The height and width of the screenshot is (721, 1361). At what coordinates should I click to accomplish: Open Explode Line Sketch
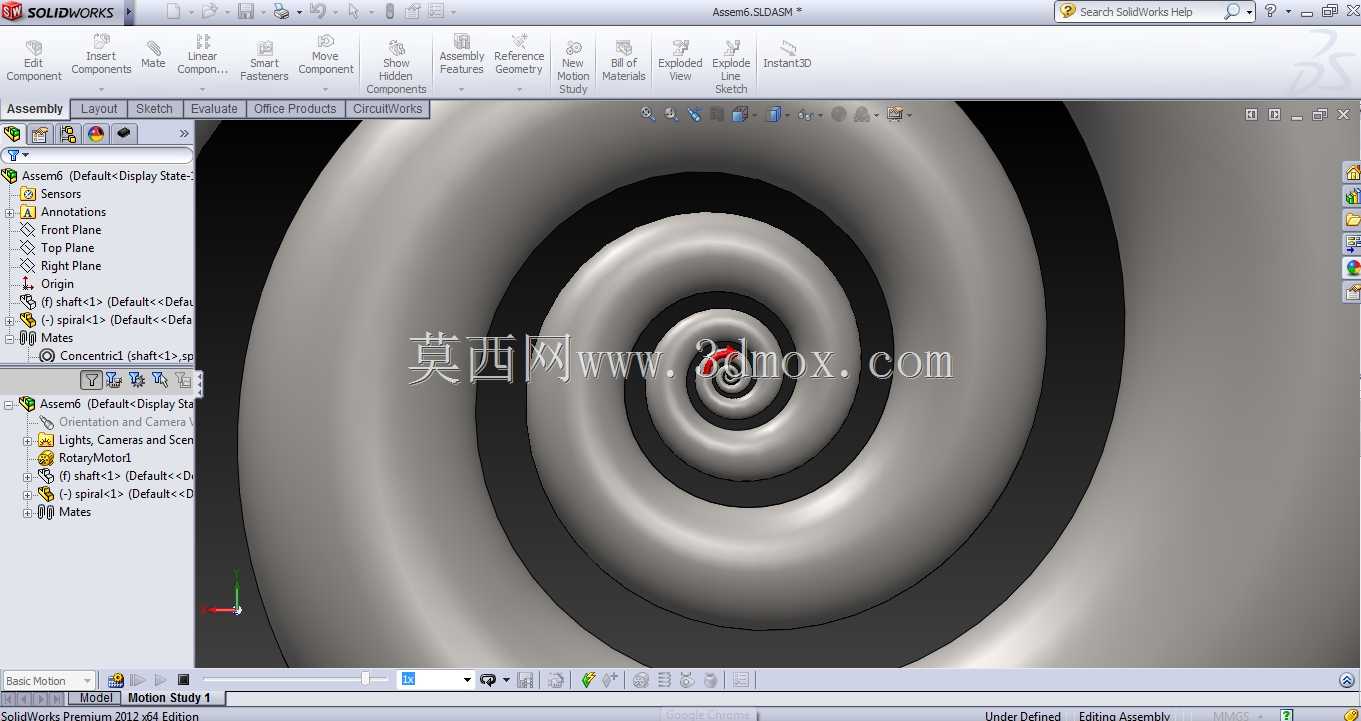(731, 67)
